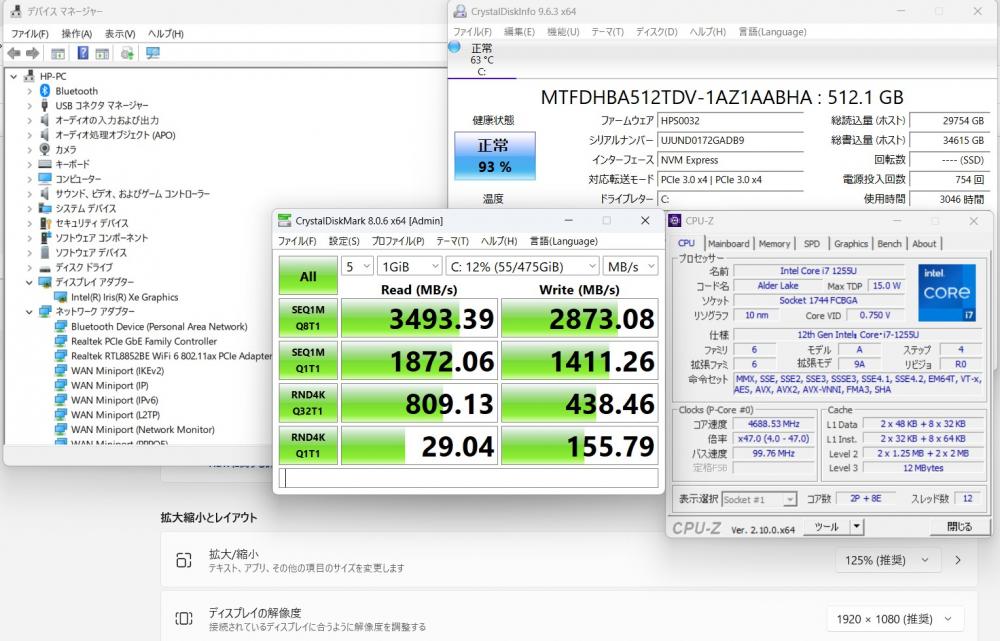Image resolution: width=1000 pixels, height=641 pixels.
Task: Click the CrystalDiskInfo title bar icon
Action: point(460,11)
